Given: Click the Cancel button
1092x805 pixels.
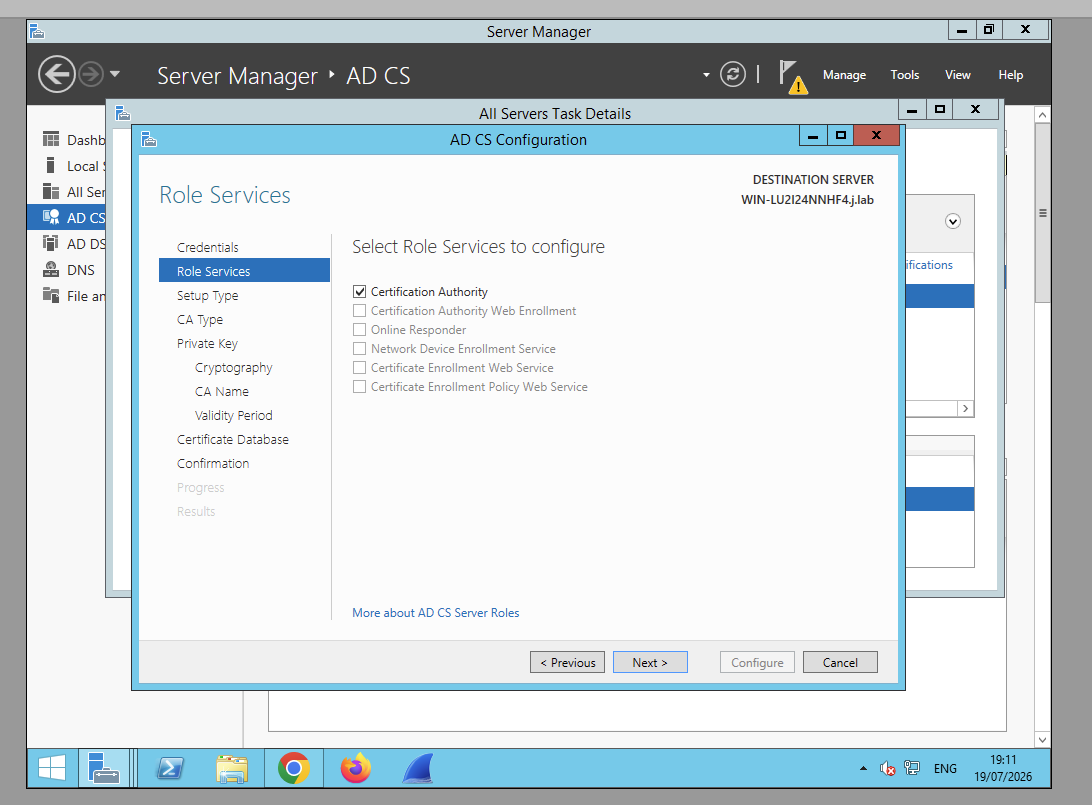Looking at the screenshot, I should (x=840, y=662).
